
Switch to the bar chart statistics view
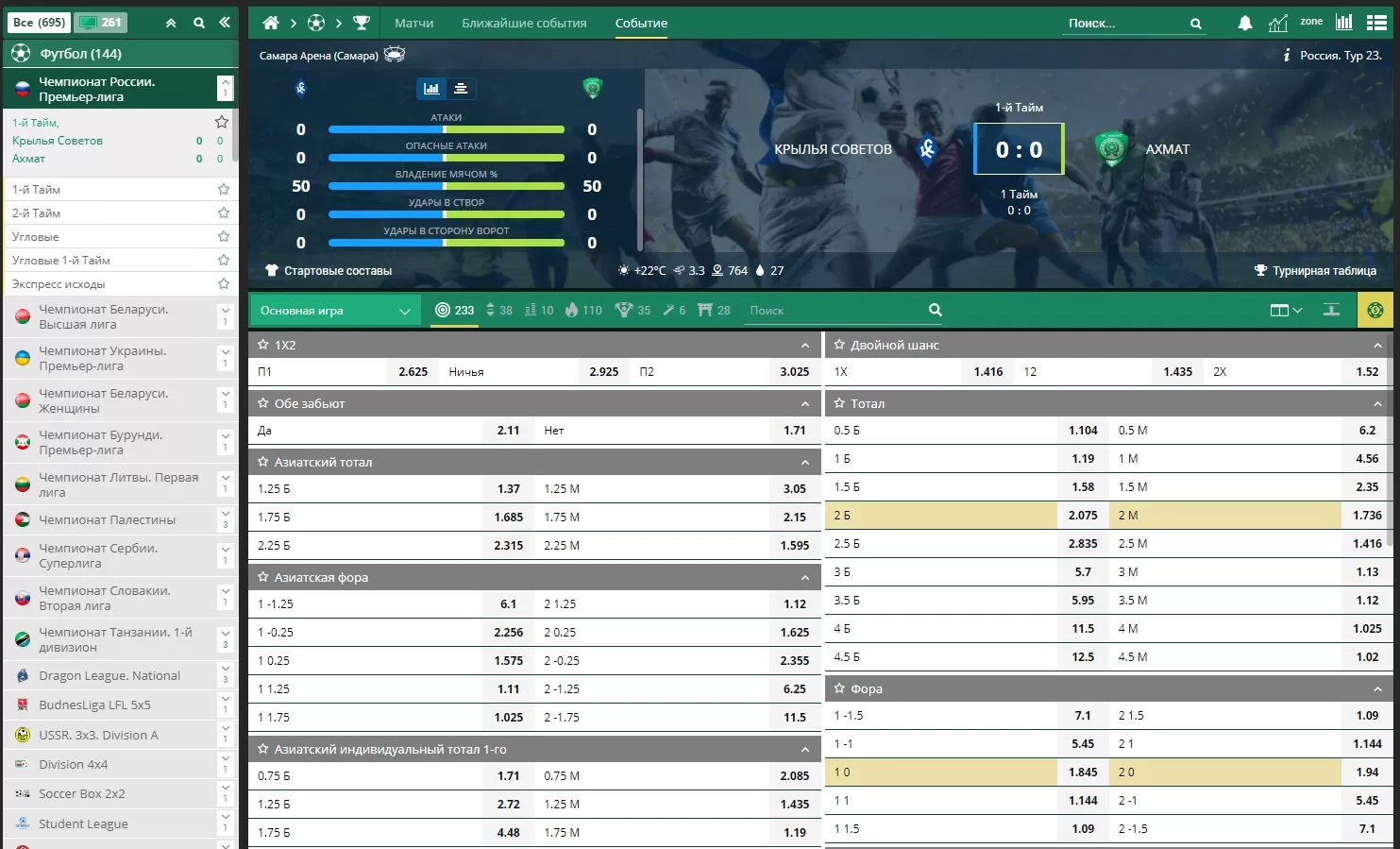tap(431, 89)
